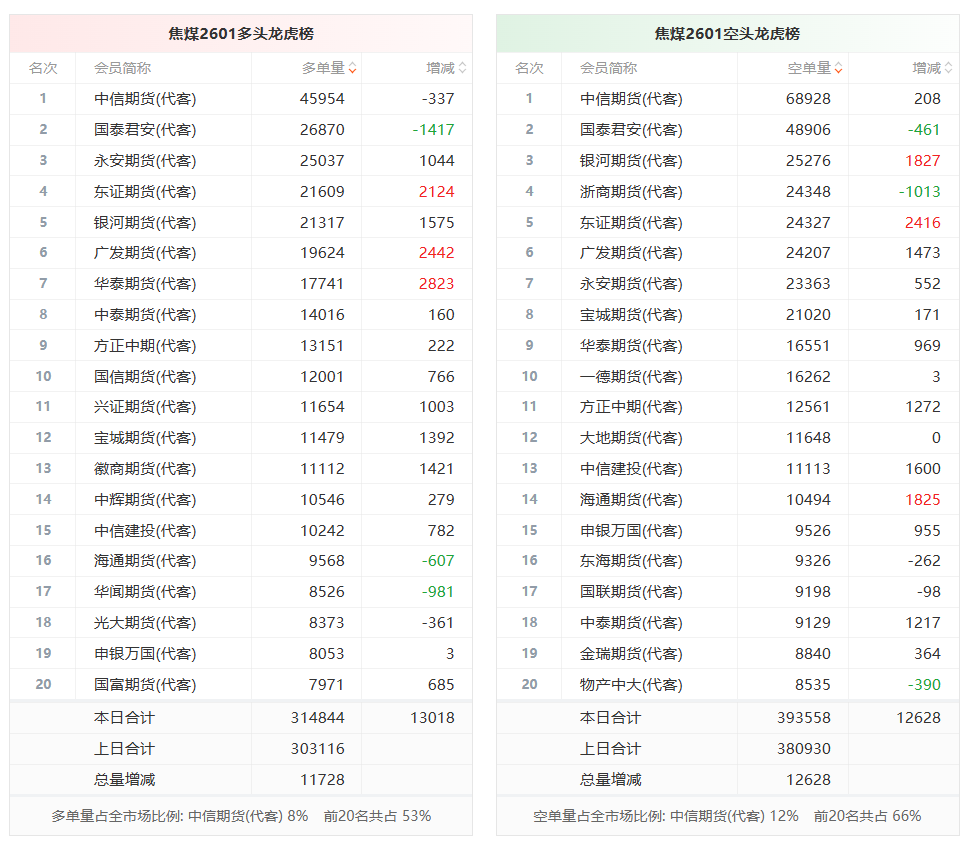Click 国富期货(代客) member name
The height and width of the screenshot is (850, 968).
tap(145, 684)
